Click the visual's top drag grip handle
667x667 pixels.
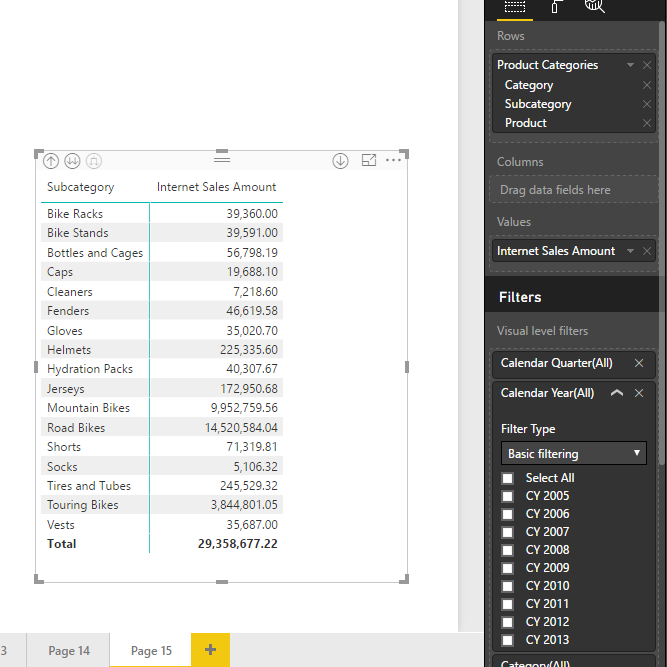[x=222, y=160]
